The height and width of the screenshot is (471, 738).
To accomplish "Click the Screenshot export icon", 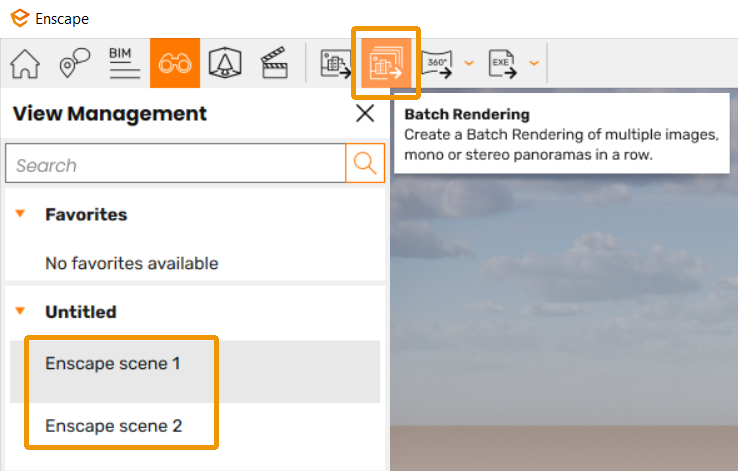I will (x=334, y=64).
